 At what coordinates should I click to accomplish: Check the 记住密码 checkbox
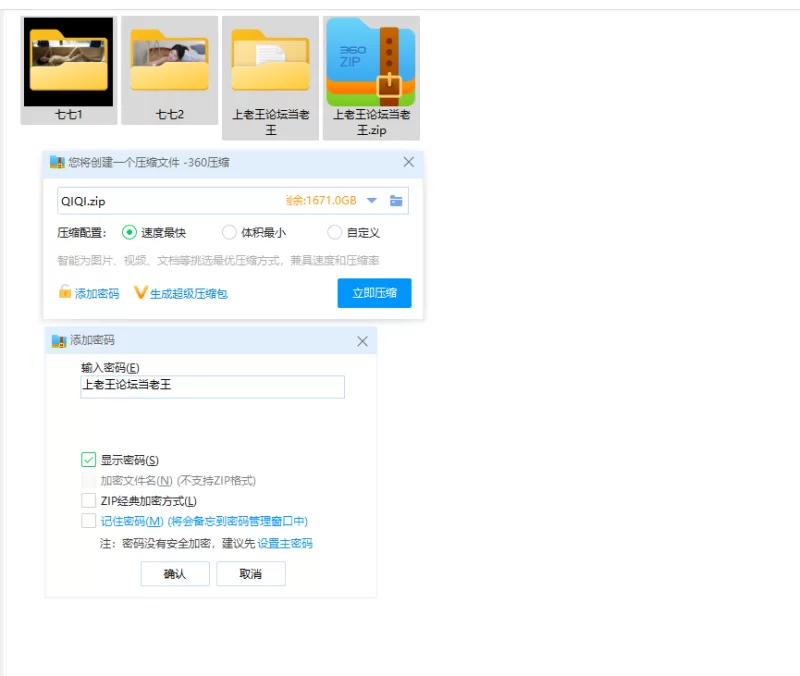click(89, 521)
